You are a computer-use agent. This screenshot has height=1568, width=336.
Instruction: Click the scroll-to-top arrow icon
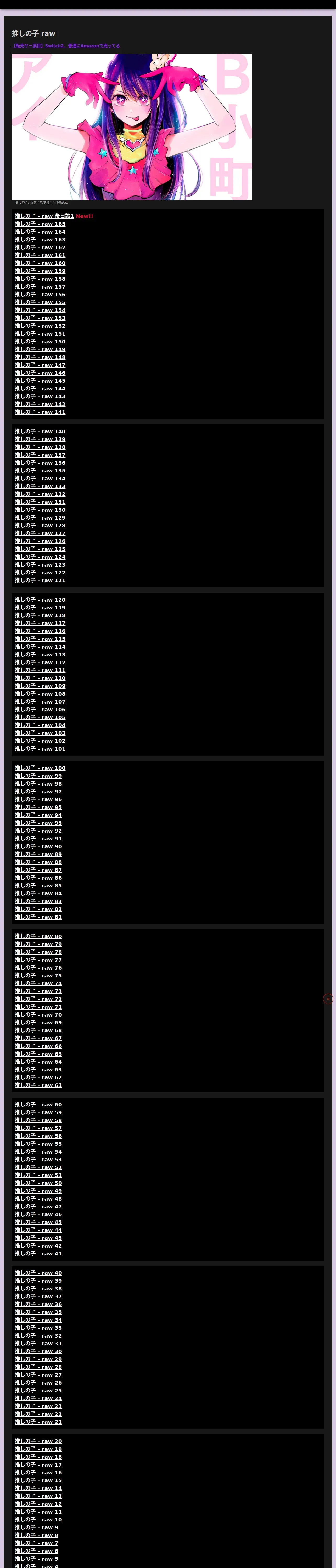328,998
